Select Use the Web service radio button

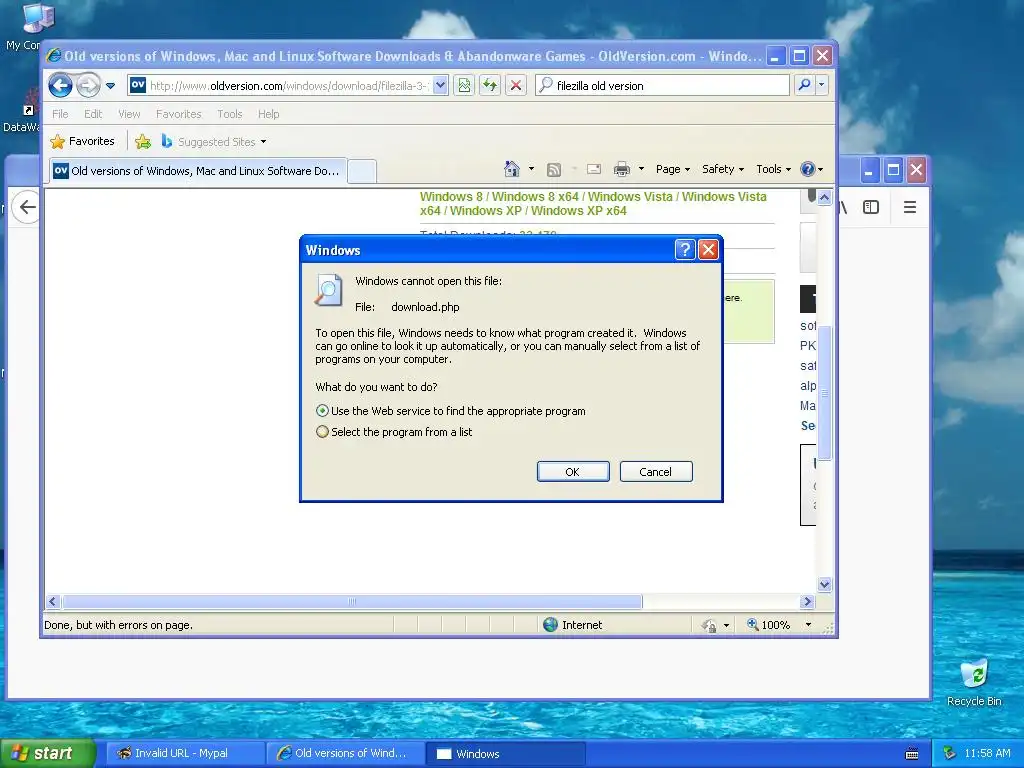click(322, 411)
